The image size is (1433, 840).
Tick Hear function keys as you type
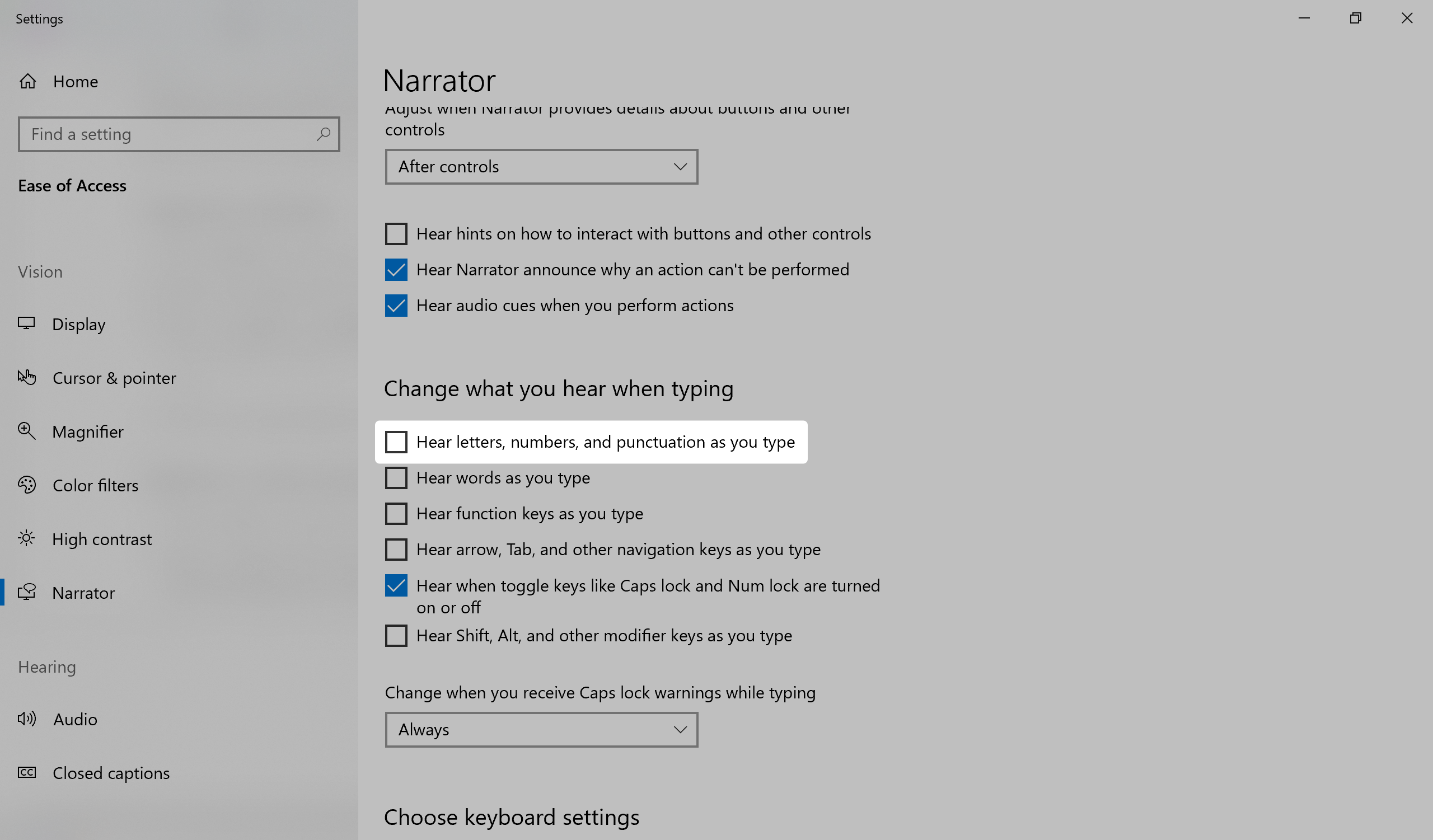point(396,514)
